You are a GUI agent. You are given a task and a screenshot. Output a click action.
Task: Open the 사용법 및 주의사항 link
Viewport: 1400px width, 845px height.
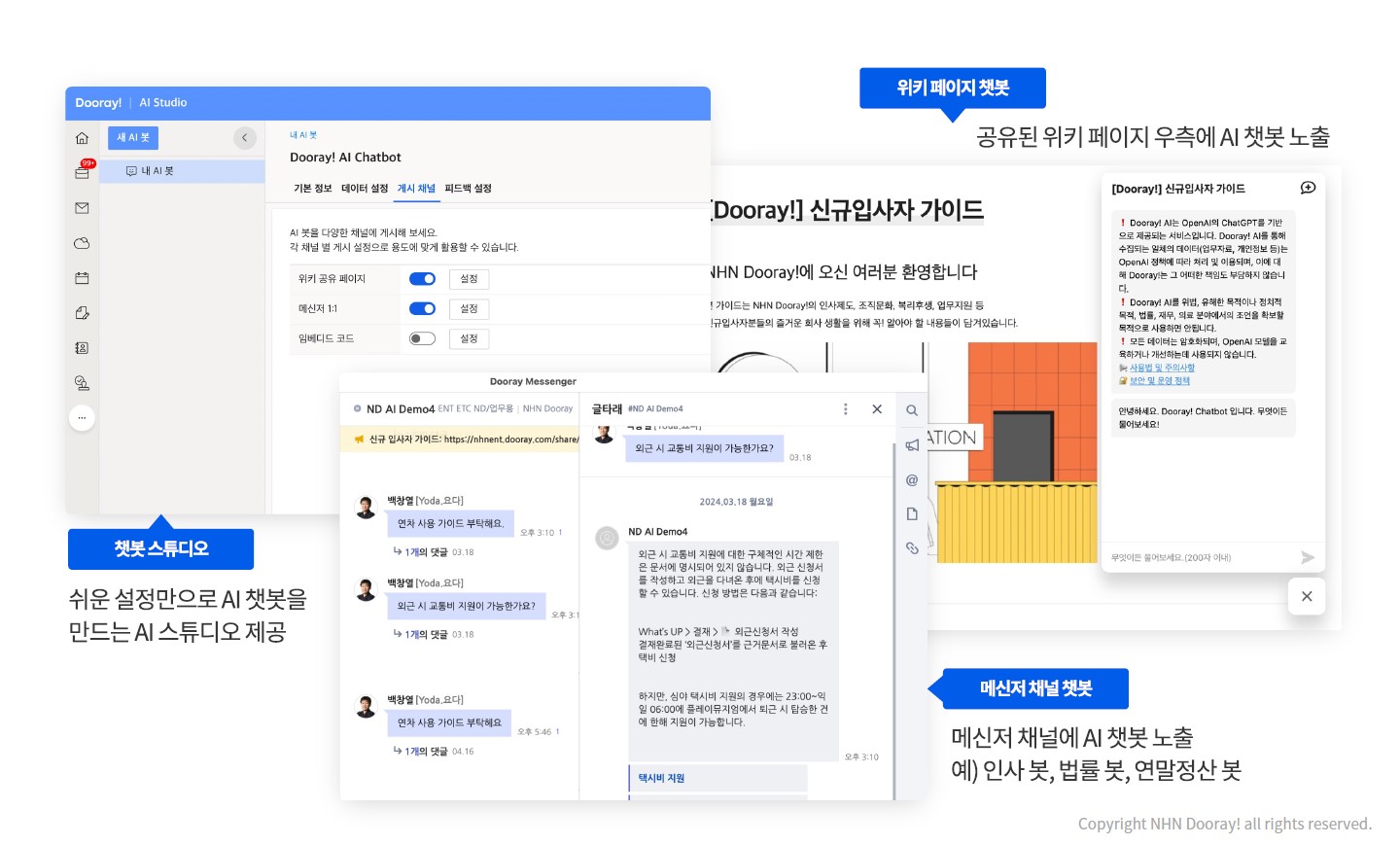click(x=1162, y=369)
